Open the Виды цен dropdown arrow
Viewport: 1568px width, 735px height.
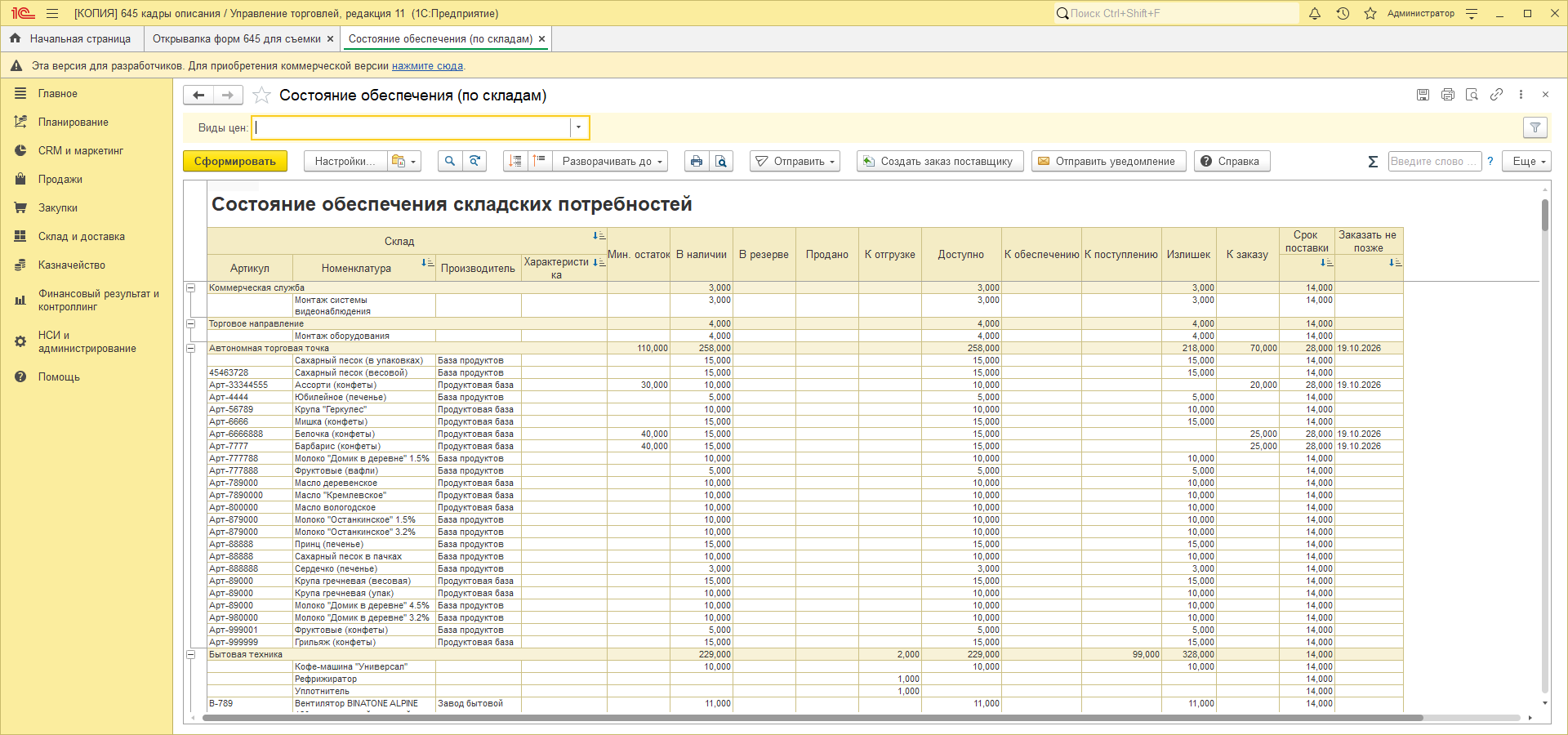pyautogui.click(x=578, y=127)
